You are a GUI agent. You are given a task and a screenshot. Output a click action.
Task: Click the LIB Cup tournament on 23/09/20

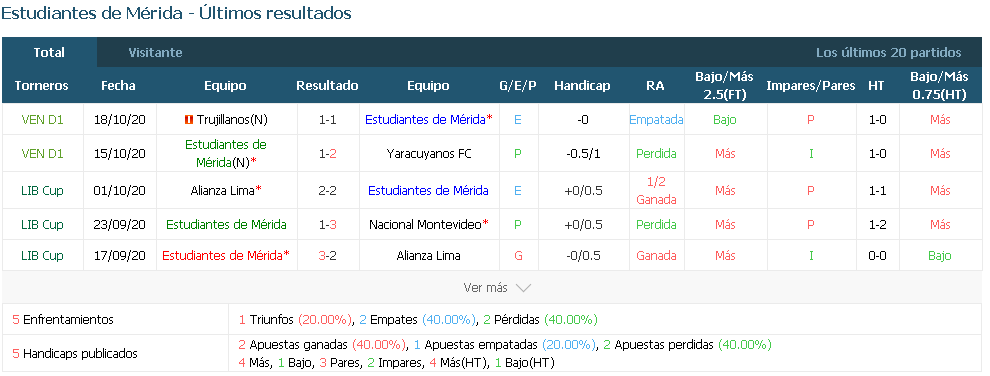tap(42, 224)
